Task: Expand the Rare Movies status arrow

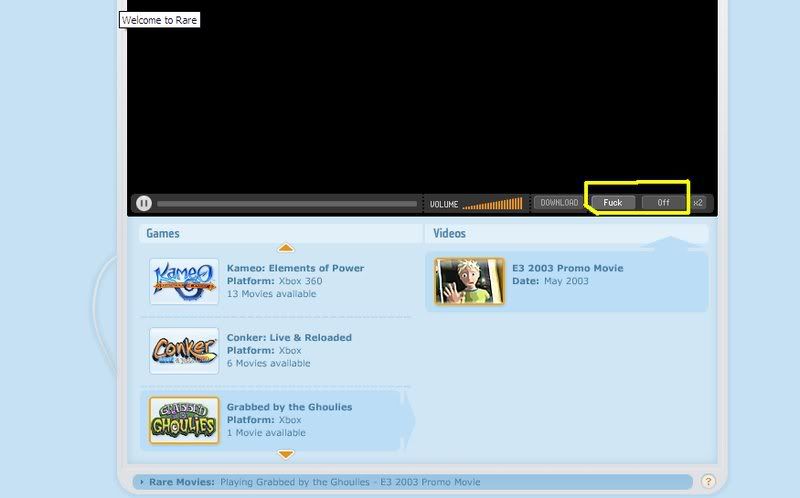Action: point(141,482)
